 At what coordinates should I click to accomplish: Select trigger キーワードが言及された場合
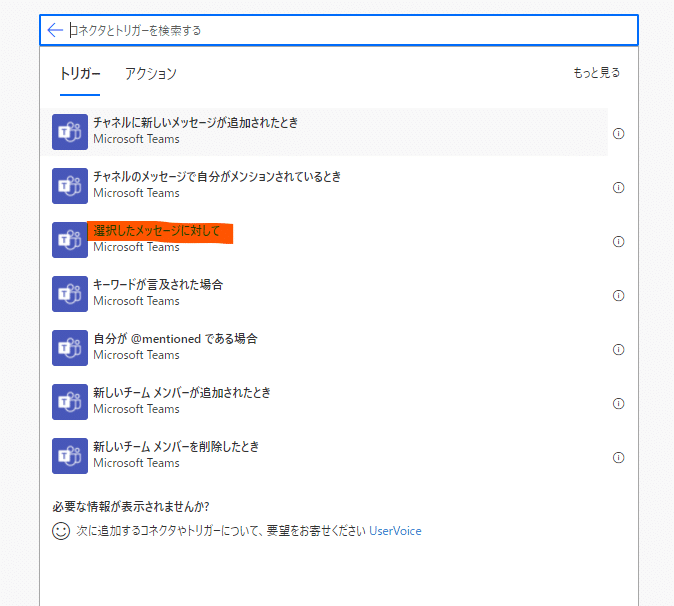tap(325, 294)
